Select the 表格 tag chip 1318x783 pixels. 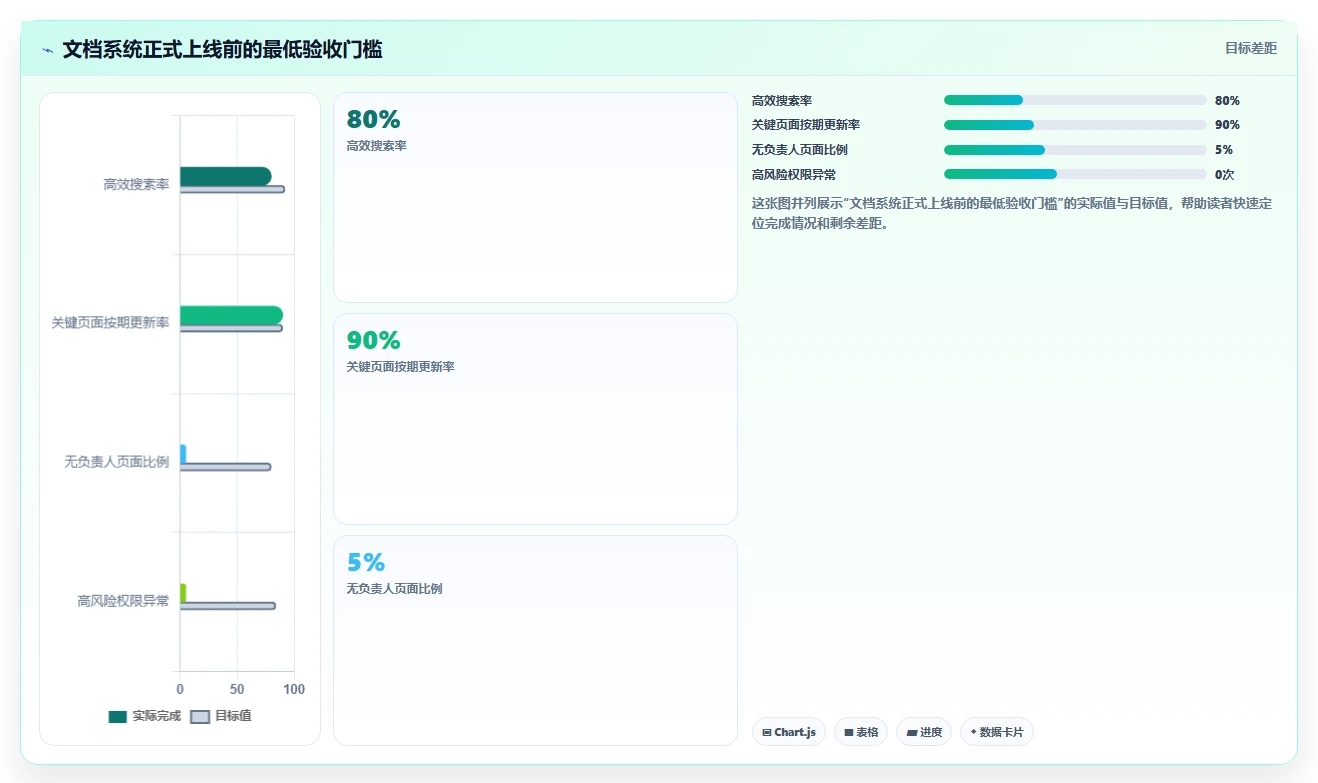pos(861,732)
